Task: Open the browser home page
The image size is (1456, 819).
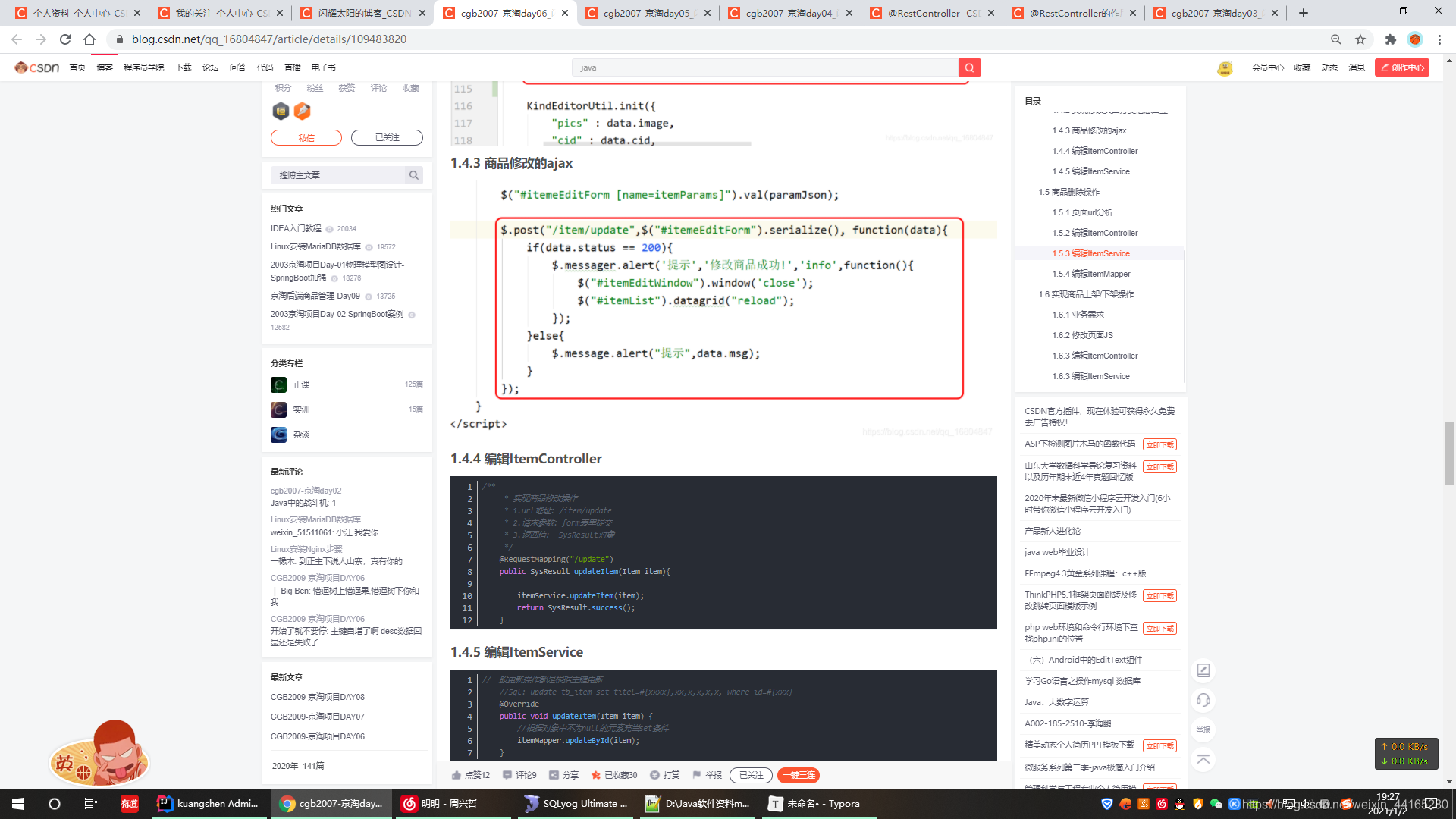Action: pyautogui.click(x=89, y=39)
